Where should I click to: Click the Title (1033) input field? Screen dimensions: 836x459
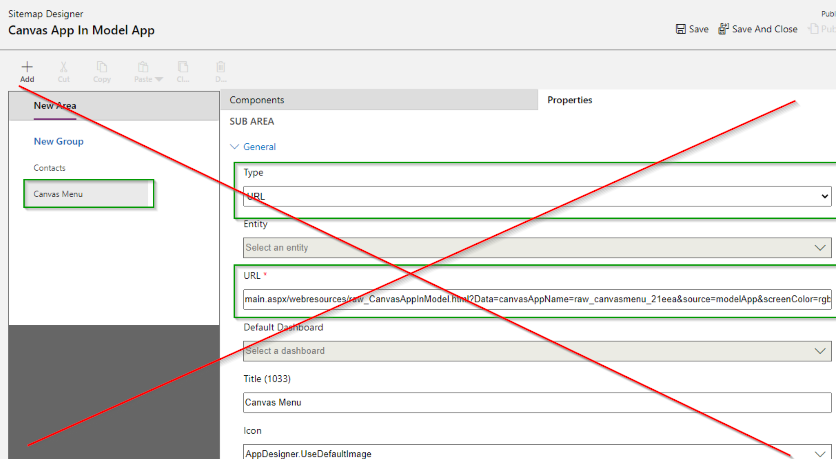(x=537, y=402)
